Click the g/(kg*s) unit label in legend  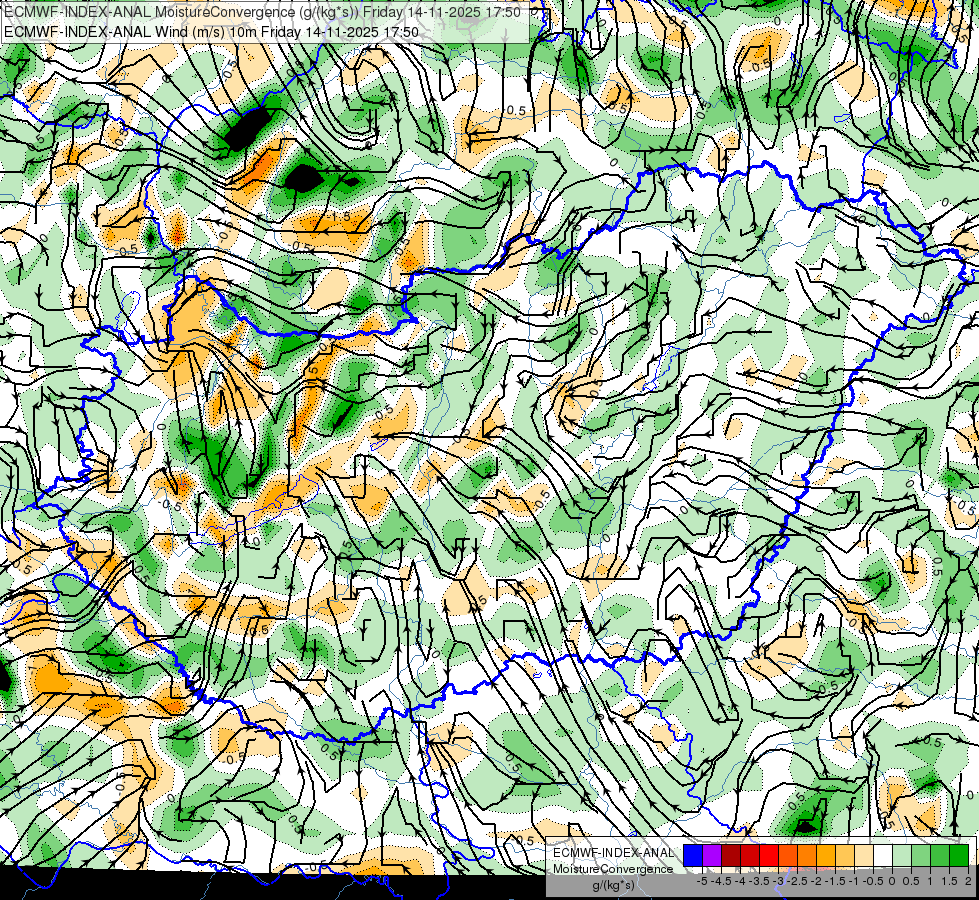coord(613,886)
